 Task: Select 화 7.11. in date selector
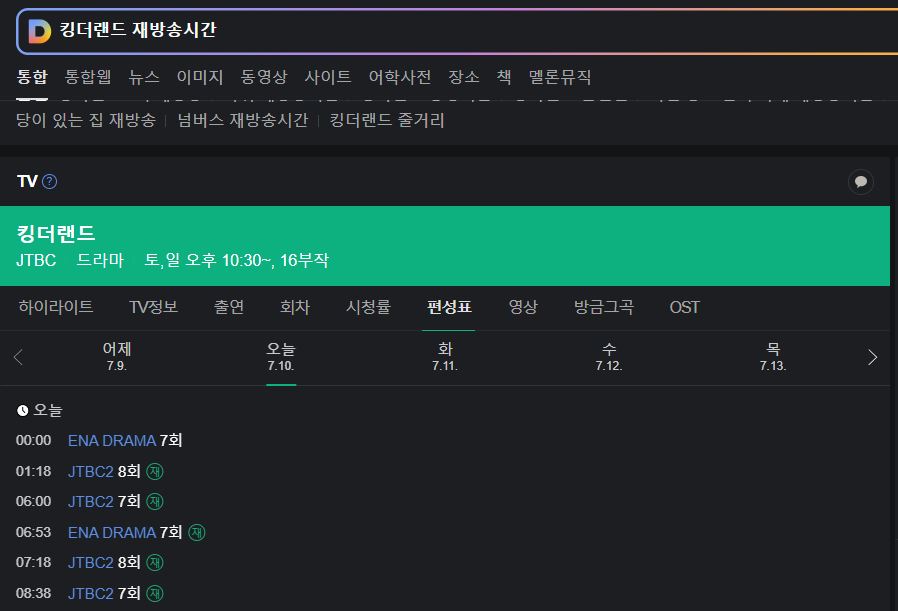coord(445,357)
